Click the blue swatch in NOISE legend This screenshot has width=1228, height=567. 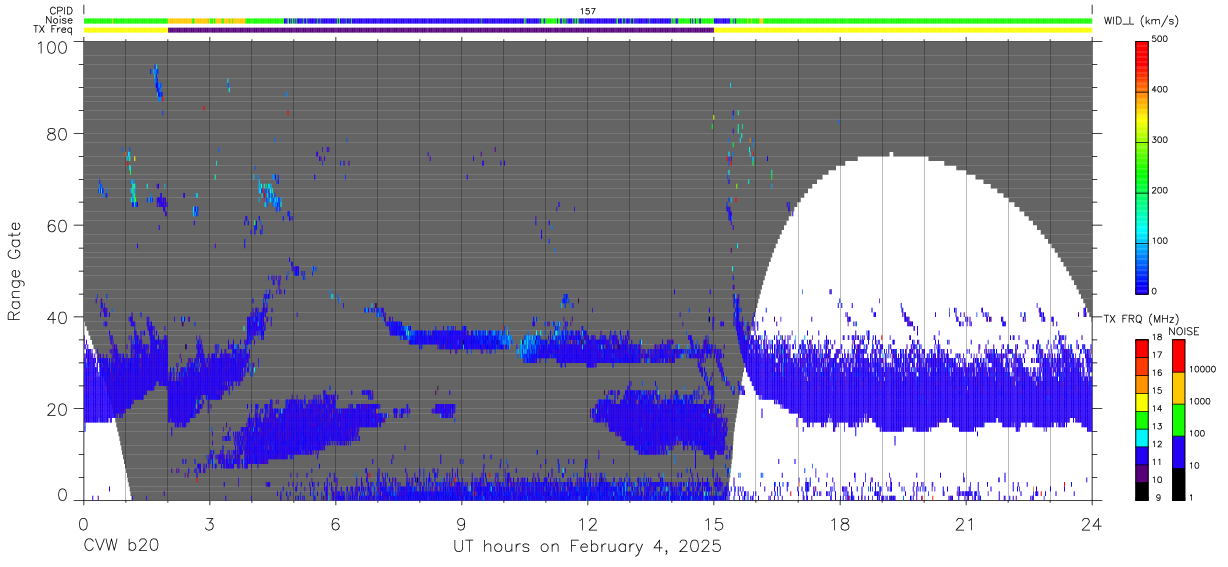(1177, 451)
